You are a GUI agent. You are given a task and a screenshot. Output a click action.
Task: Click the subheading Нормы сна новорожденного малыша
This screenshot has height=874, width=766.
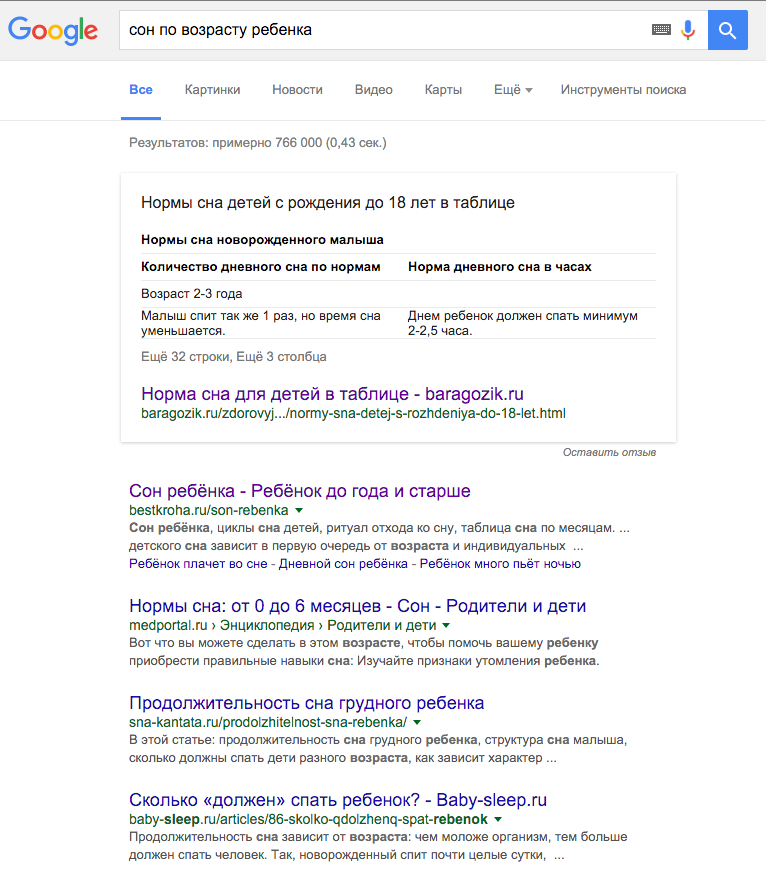point(262,240)
